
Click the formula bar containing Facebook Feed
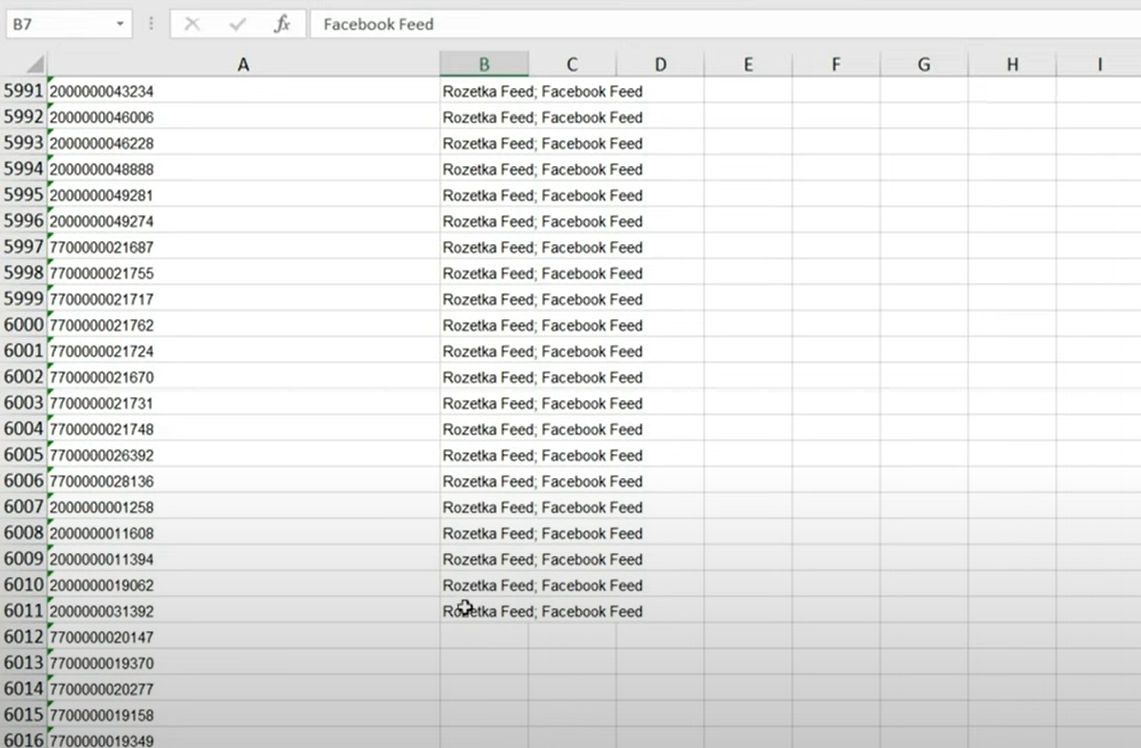tap(725, 24)
